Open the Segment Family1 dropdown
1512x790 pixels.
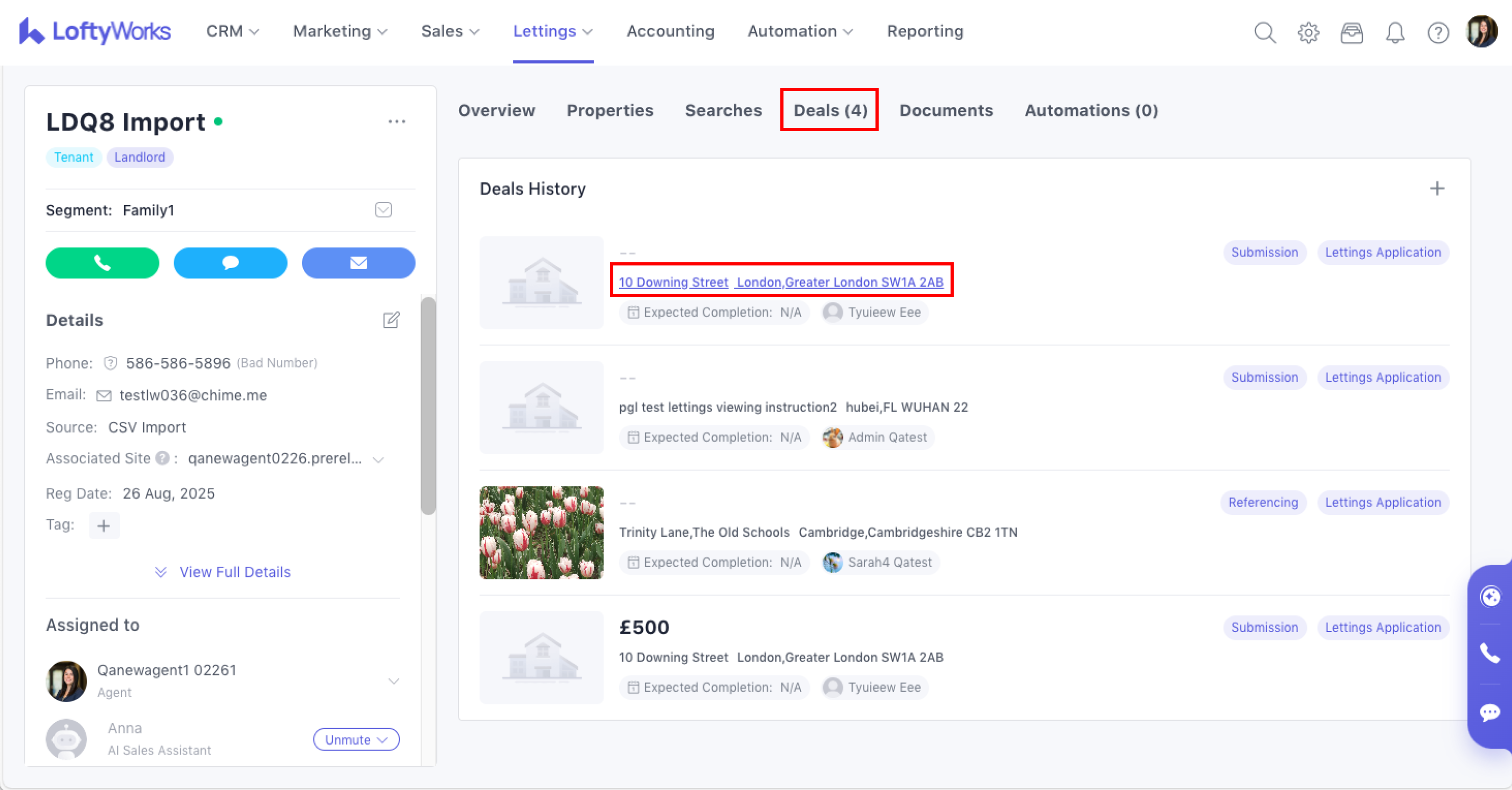[x=383, y=210]
